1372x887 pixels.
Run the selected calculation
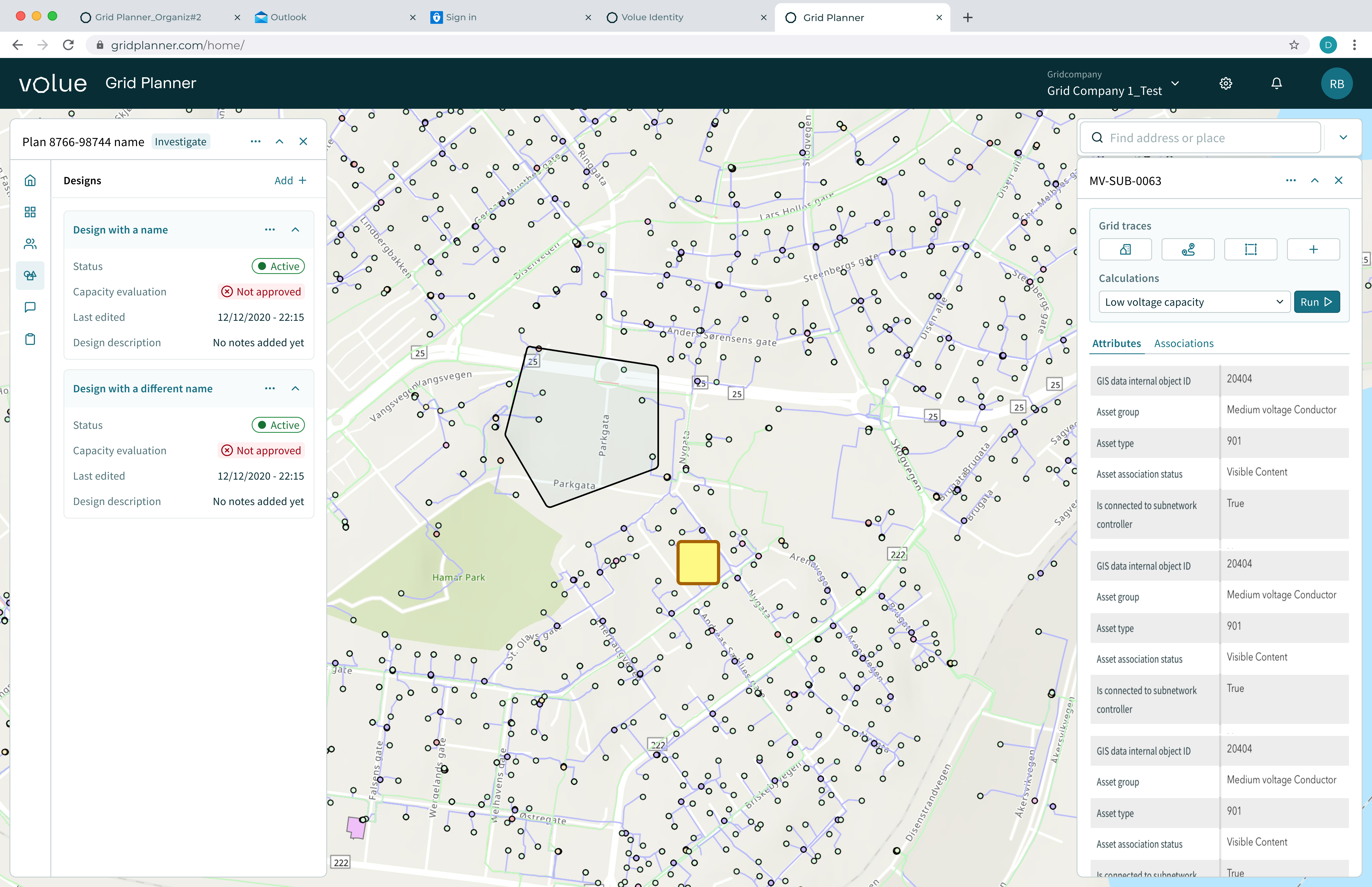coord(1317,302)
